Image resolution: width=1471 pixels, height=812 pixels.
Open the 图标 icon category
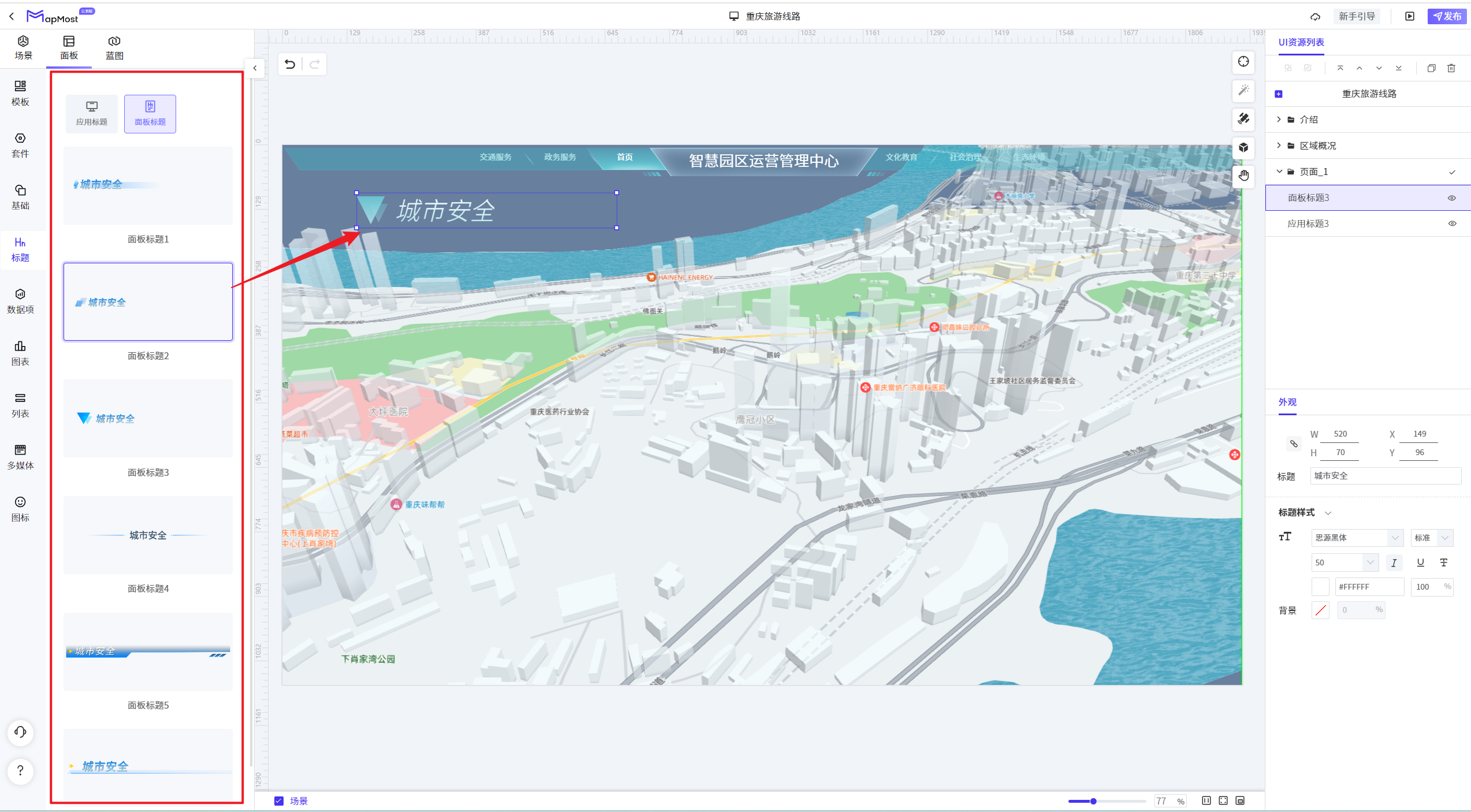(x=20, y=509)
